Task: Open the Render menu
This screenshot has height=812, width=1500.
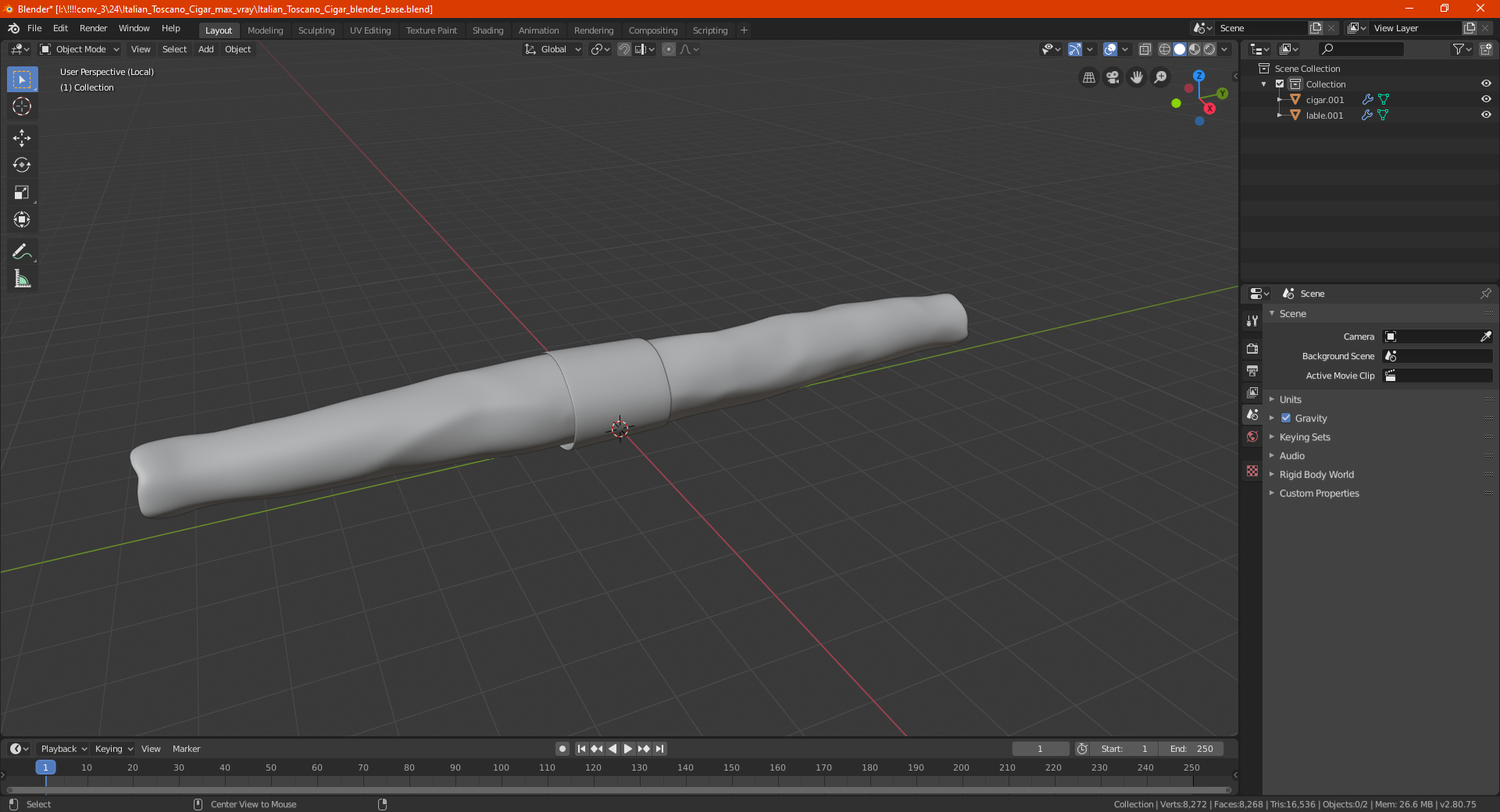Action: (93, 28)
